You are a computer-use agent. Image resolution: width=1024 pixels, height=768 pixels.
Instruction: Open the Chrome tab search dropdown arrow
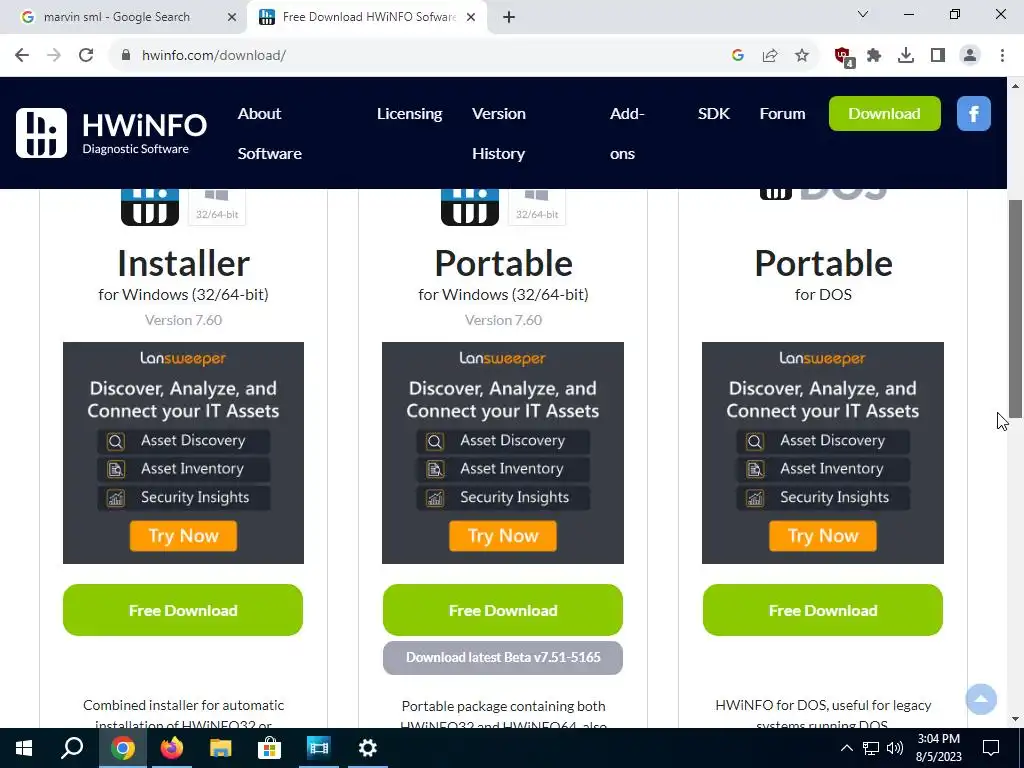tap(863, 14)
